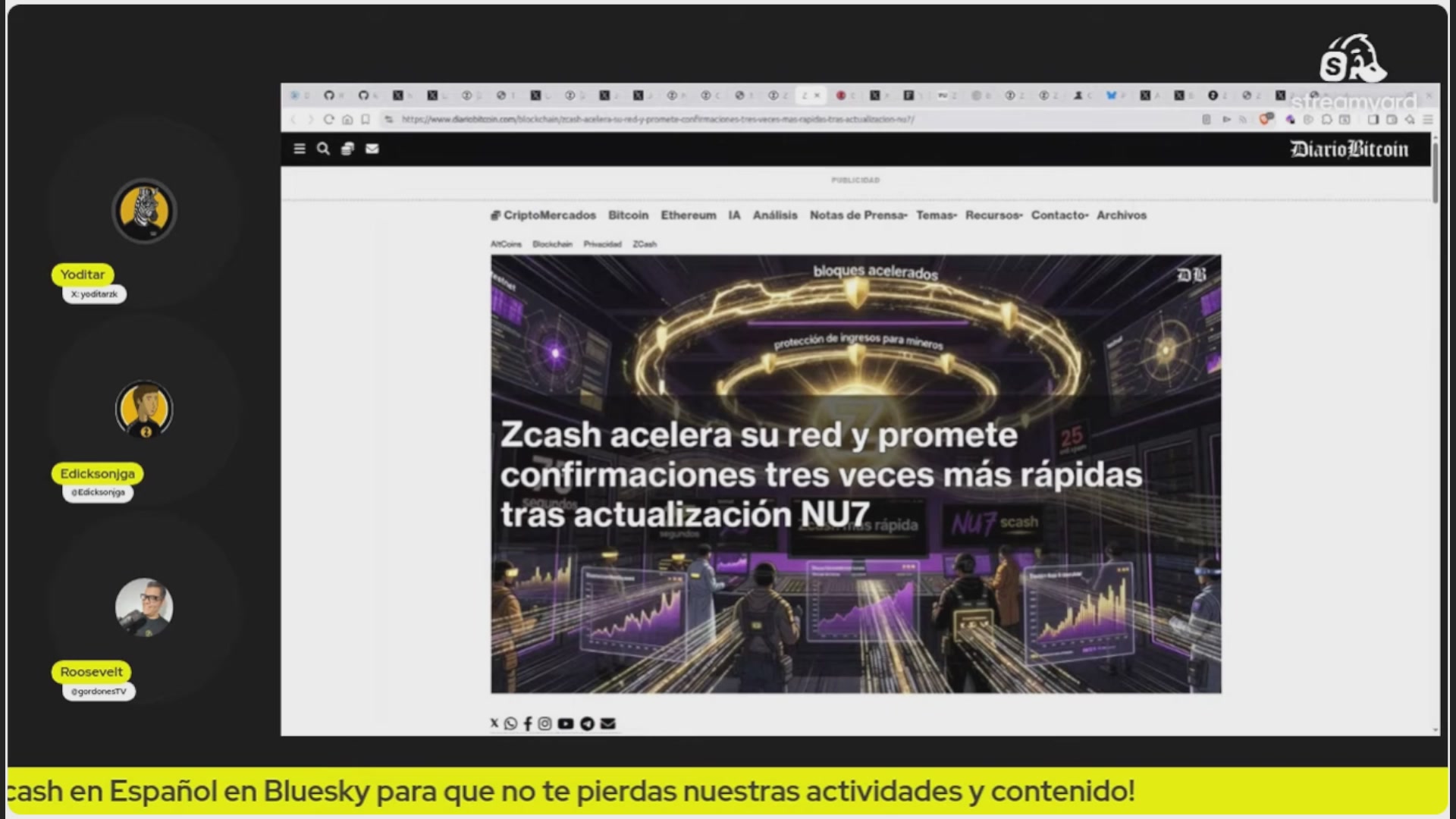Click Yoditar's zebra avatar

(144, 211)
